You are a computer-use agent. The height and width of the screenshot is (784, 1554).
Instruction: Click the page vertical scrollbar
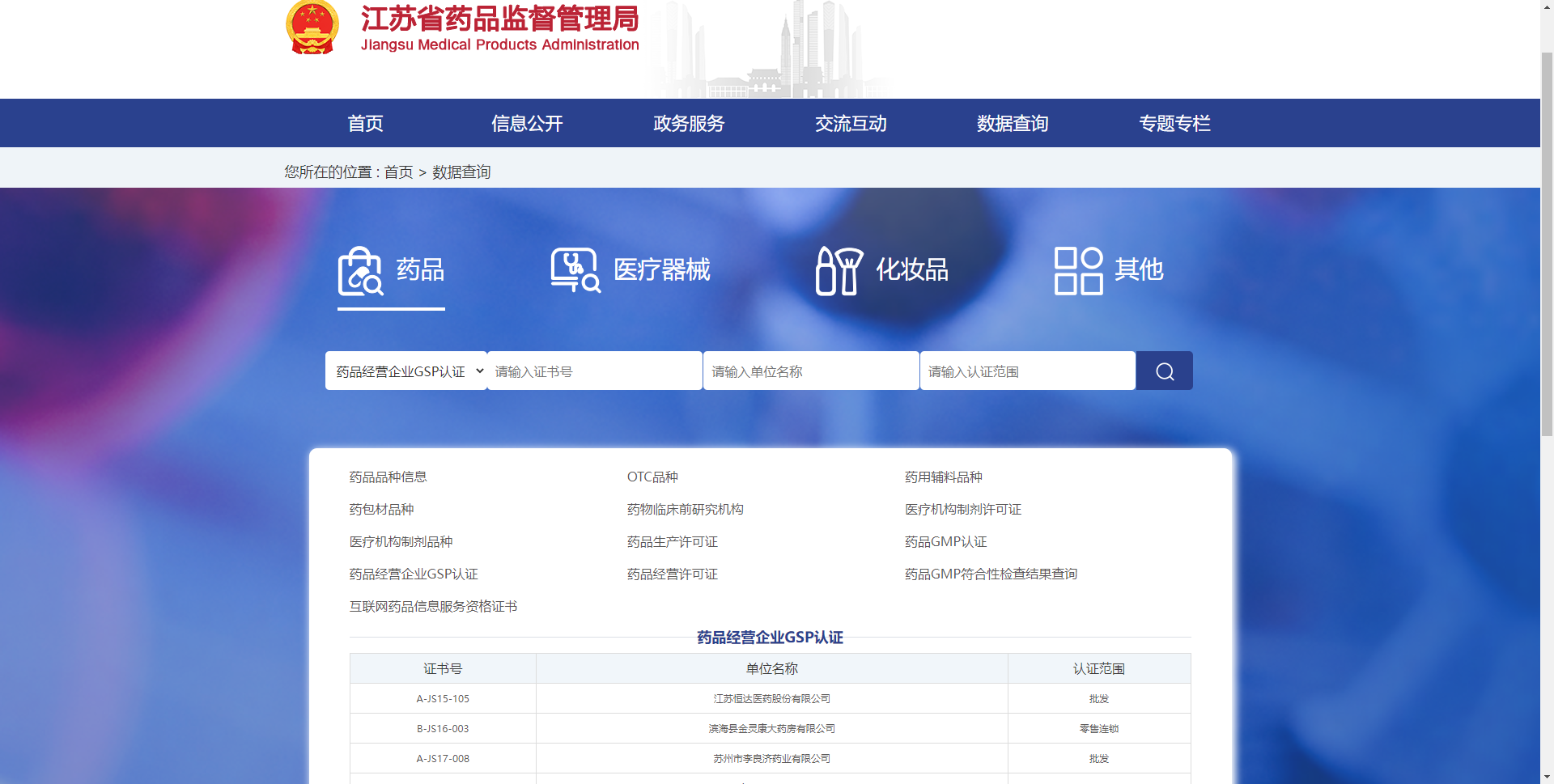click(1547, 243)
